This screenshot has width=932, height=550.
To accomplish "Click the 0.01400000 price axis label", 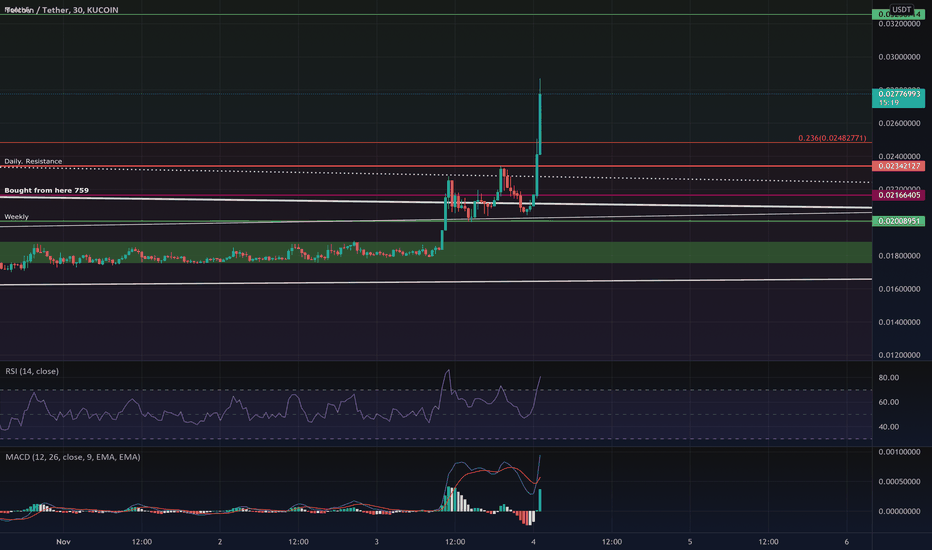I will coord(899,322).
